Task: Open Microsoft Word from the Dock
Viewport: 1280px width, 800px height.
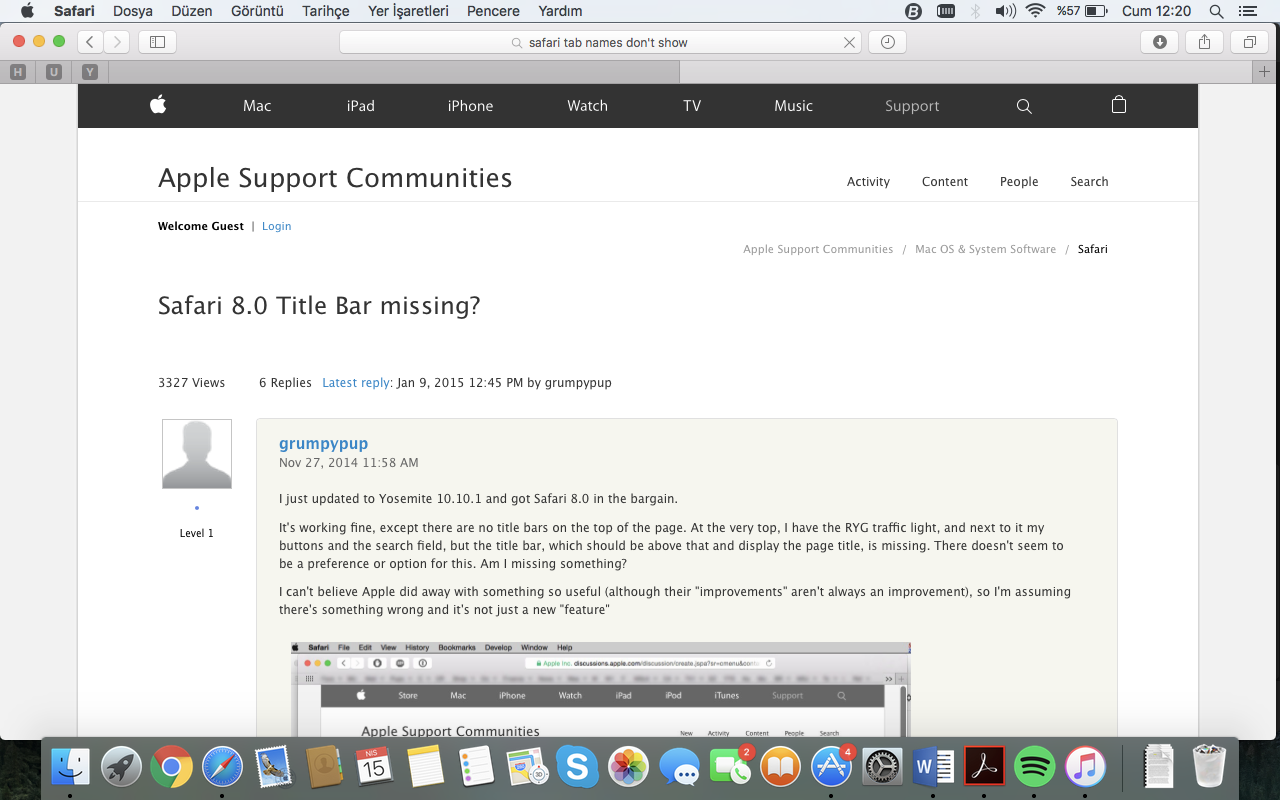Action: 933,767
